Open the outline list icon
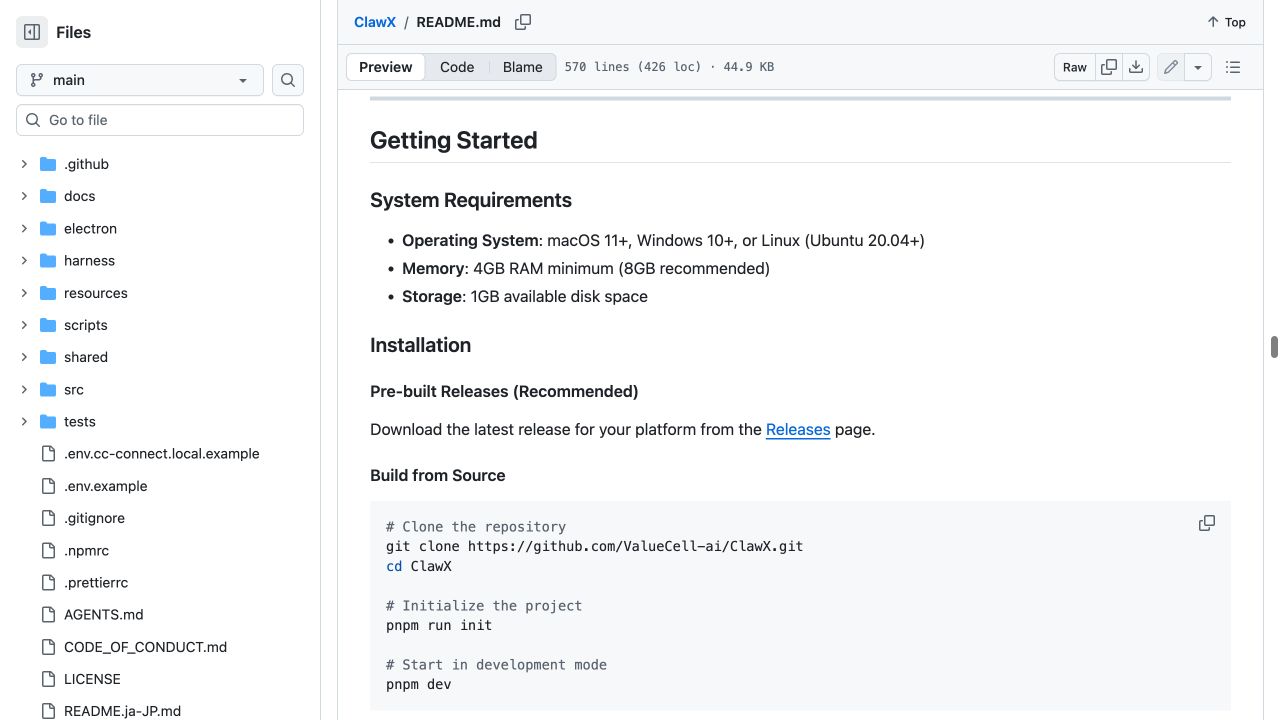The width and height of the screenshot is (1280, 720). coord(1233,67)
